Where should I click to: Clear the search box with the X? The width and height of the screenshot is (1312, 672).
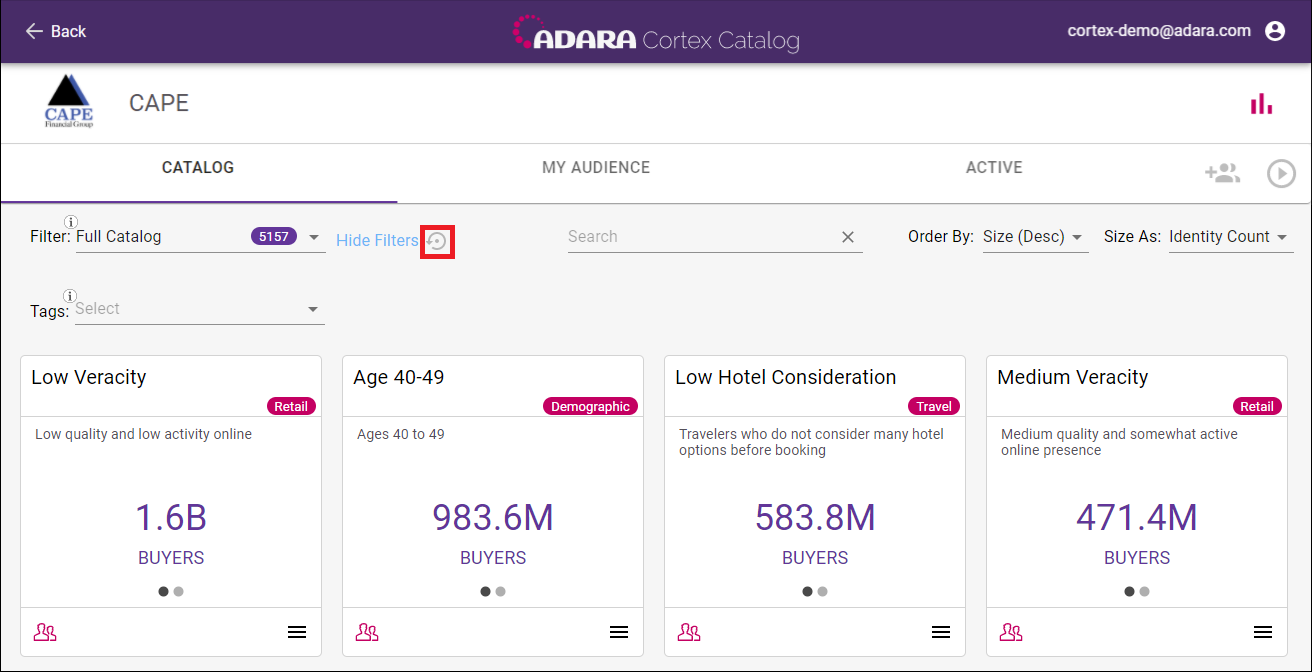[x=847, y=236]
